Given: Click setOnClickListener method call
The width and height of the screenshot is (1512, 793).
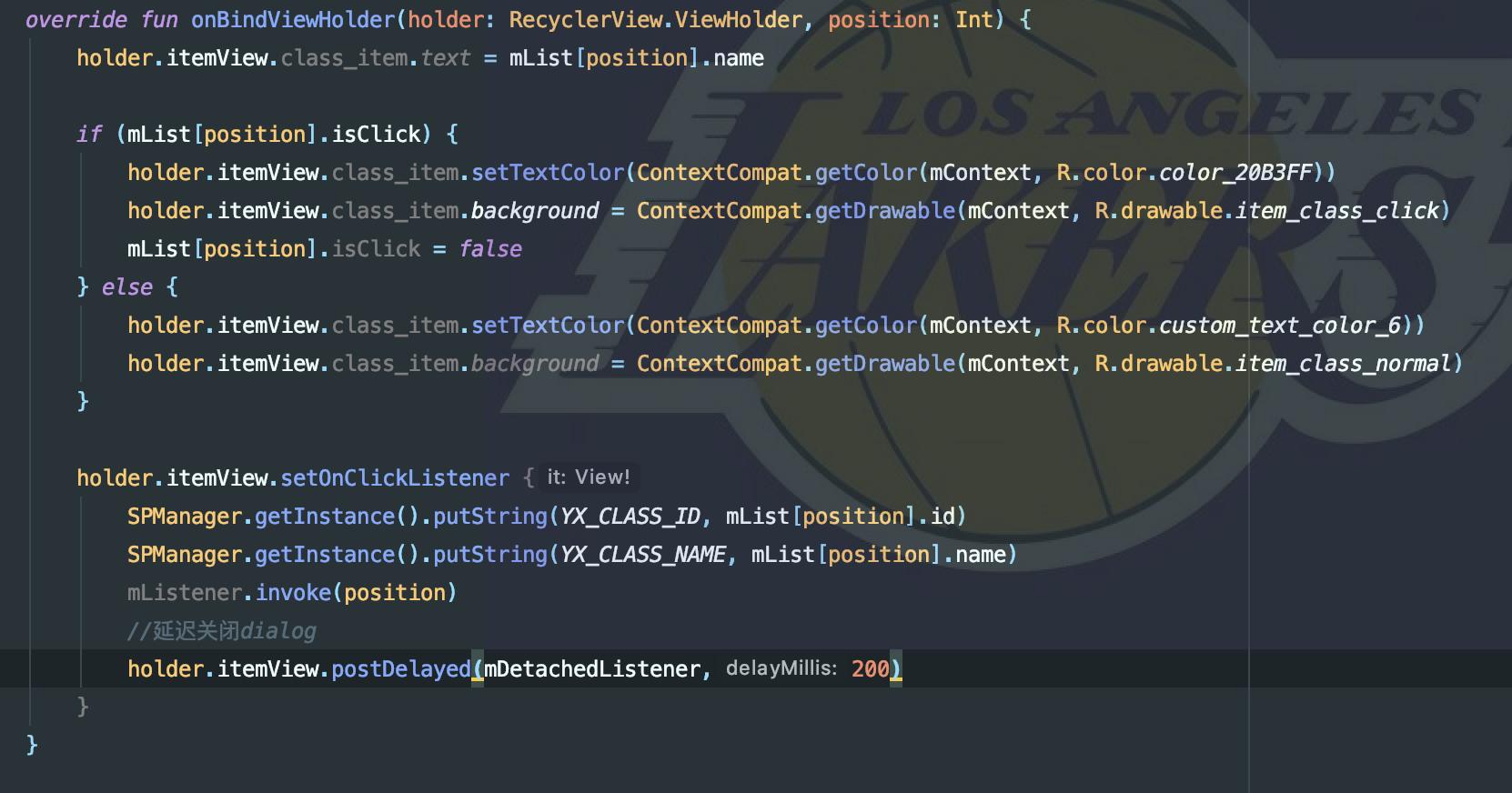Looking at the screenshot, I should coord(395,478).
